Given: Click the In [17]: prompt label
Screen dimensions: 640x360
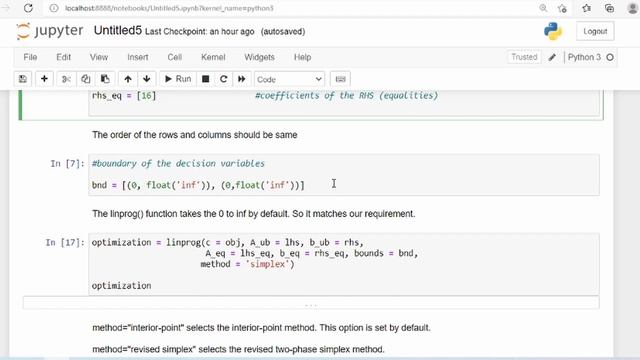Looking at the screenshot, I should pos(65,242).
